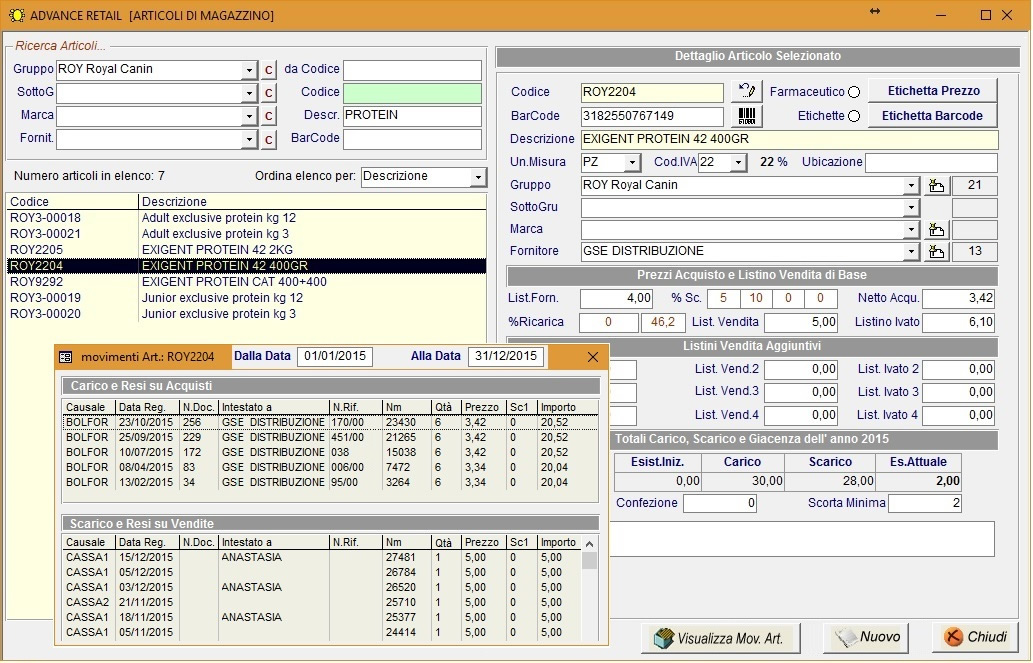Viewport: 1033px width, 663px height.
Task: Select article row ROY9292 EXIGENT PROTEIN CAT 400+400
Action: pyautogui.click(x=246, y=282)
